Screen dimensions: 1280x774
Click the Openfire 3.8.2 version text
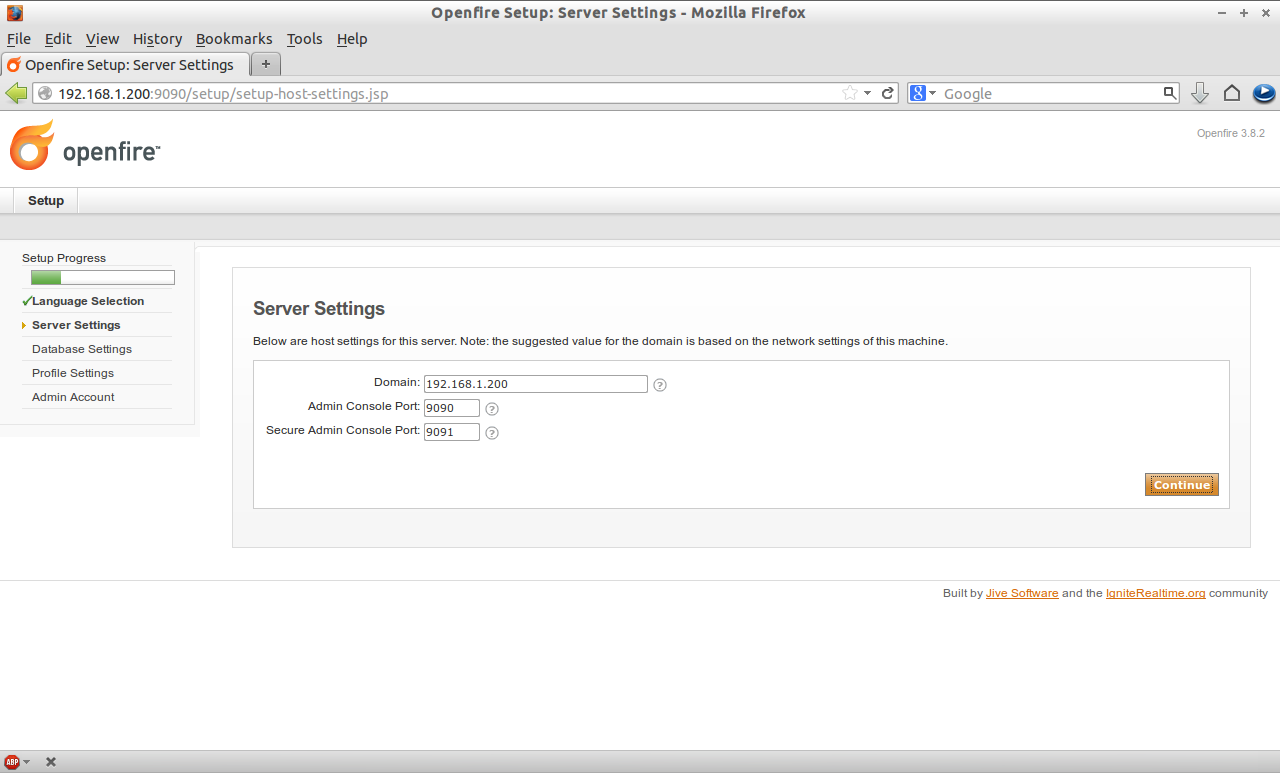coord(1231,133)
